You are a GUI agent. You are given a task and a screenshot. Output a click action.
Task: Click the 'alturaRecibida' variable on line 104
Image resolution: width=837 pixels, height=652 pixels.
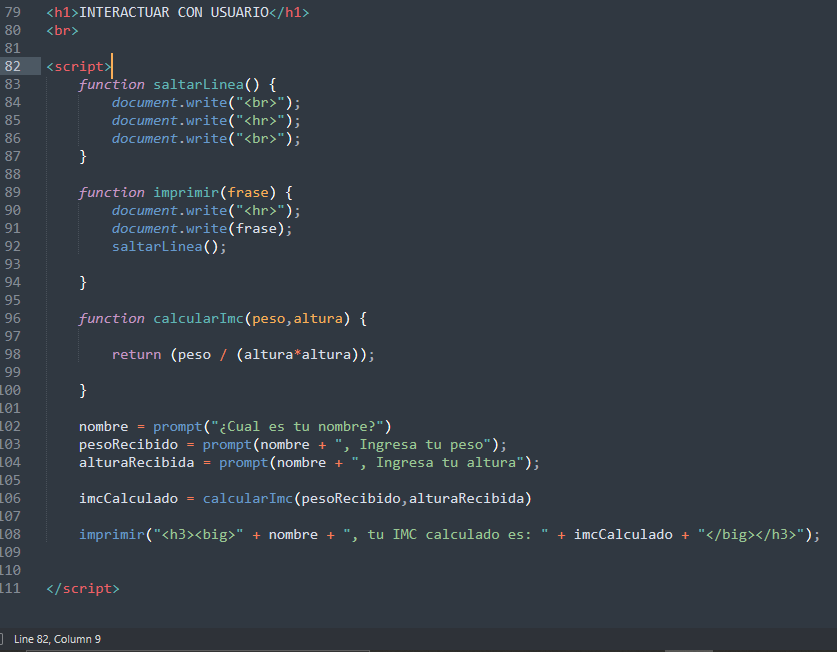point(137,462)
